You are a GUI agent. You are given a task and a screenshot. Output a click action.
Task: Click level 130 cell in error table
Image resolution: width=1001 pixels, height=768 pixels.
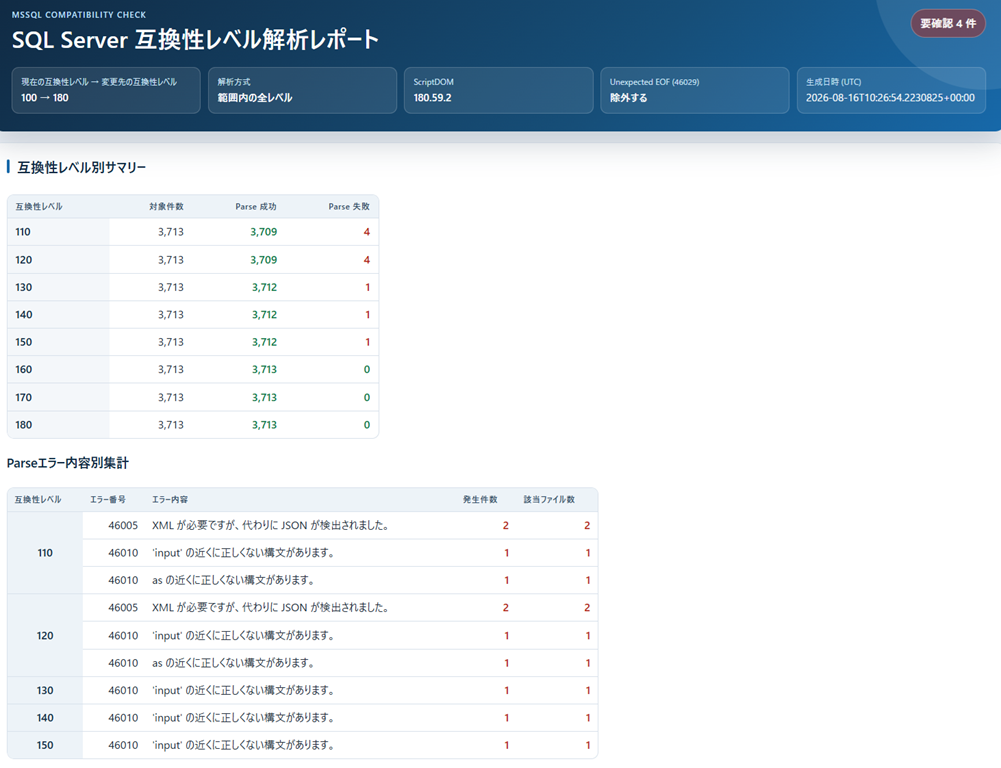coord(45,690)
